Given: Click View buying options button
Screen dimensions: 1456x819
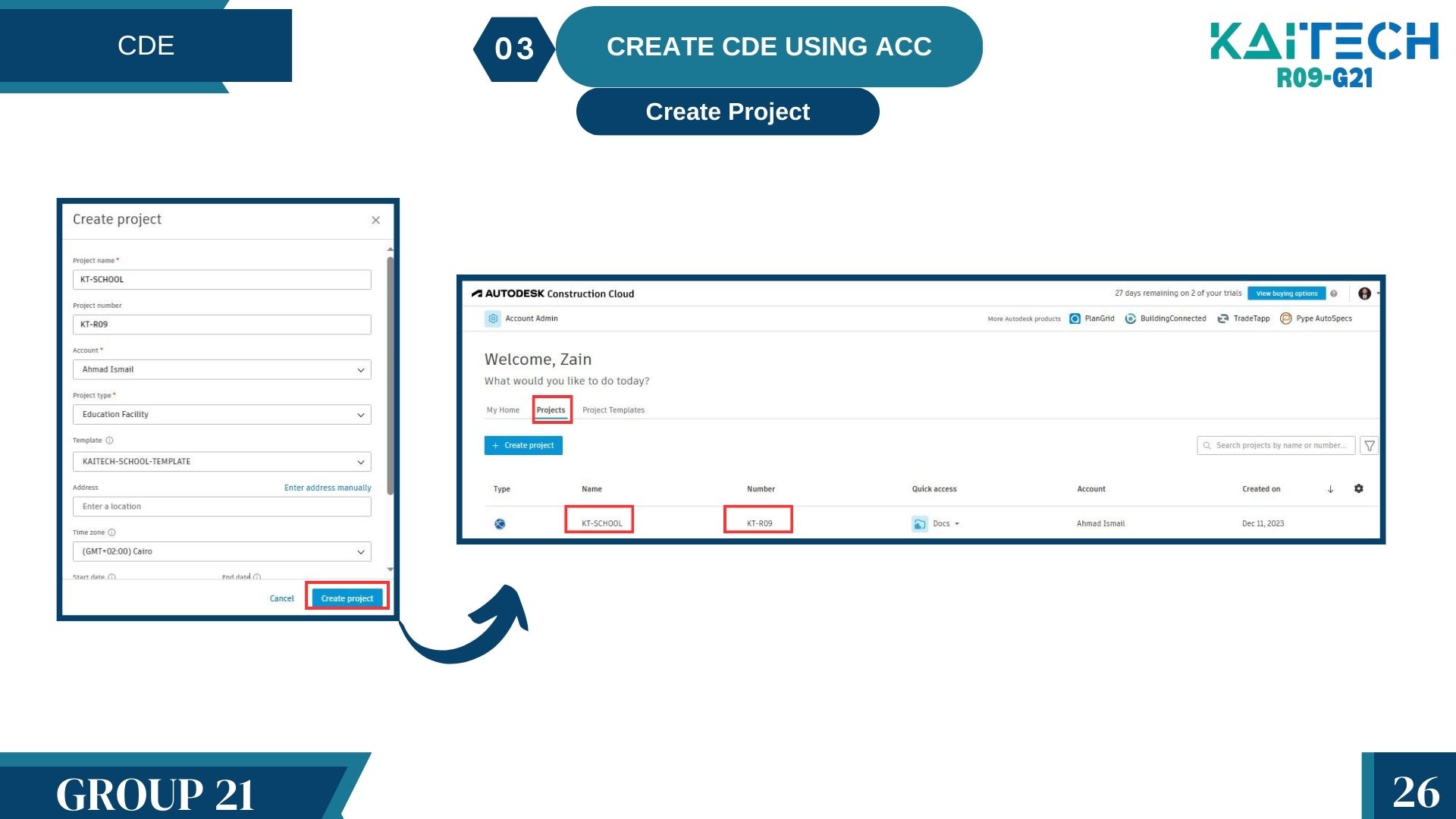Looking at the screenshot, I should coord(1286,293).
